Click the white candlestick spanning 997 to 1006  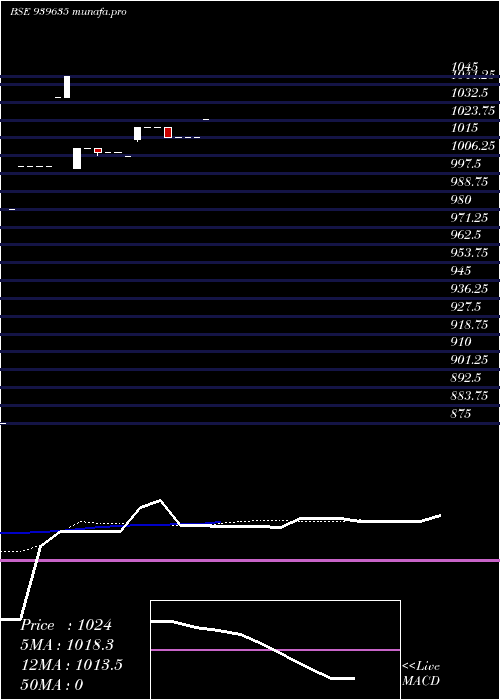(77, 158)
